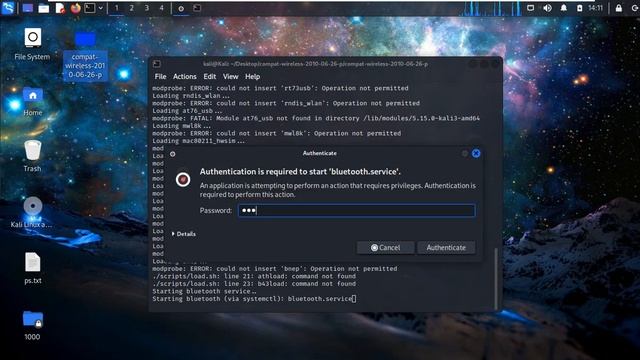Launch the text editor panel icon
The image size is (640, 360).
pos(60,8)
